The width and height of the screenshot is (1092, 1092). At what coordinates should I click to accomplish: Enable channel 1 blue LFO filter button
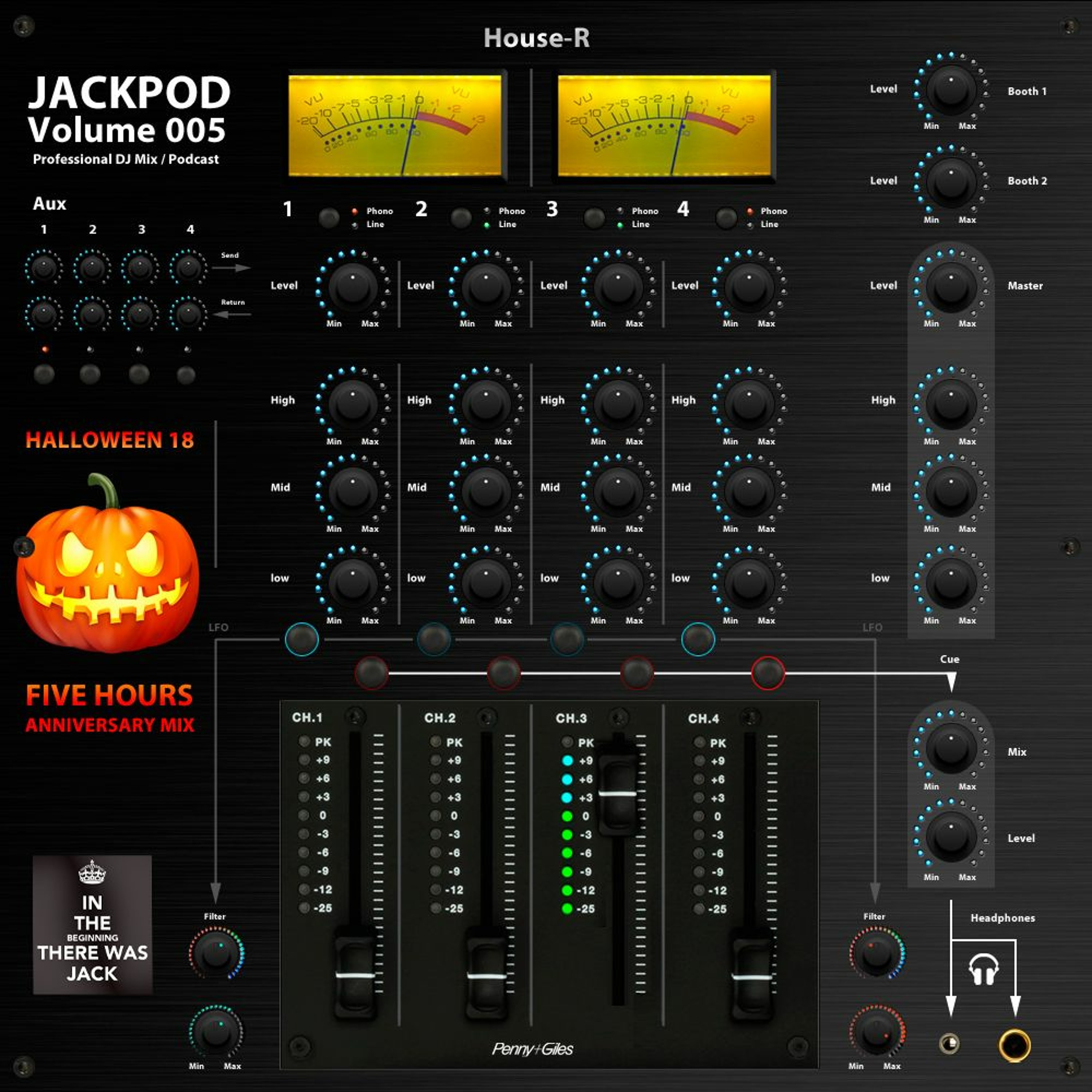point(302,639)
